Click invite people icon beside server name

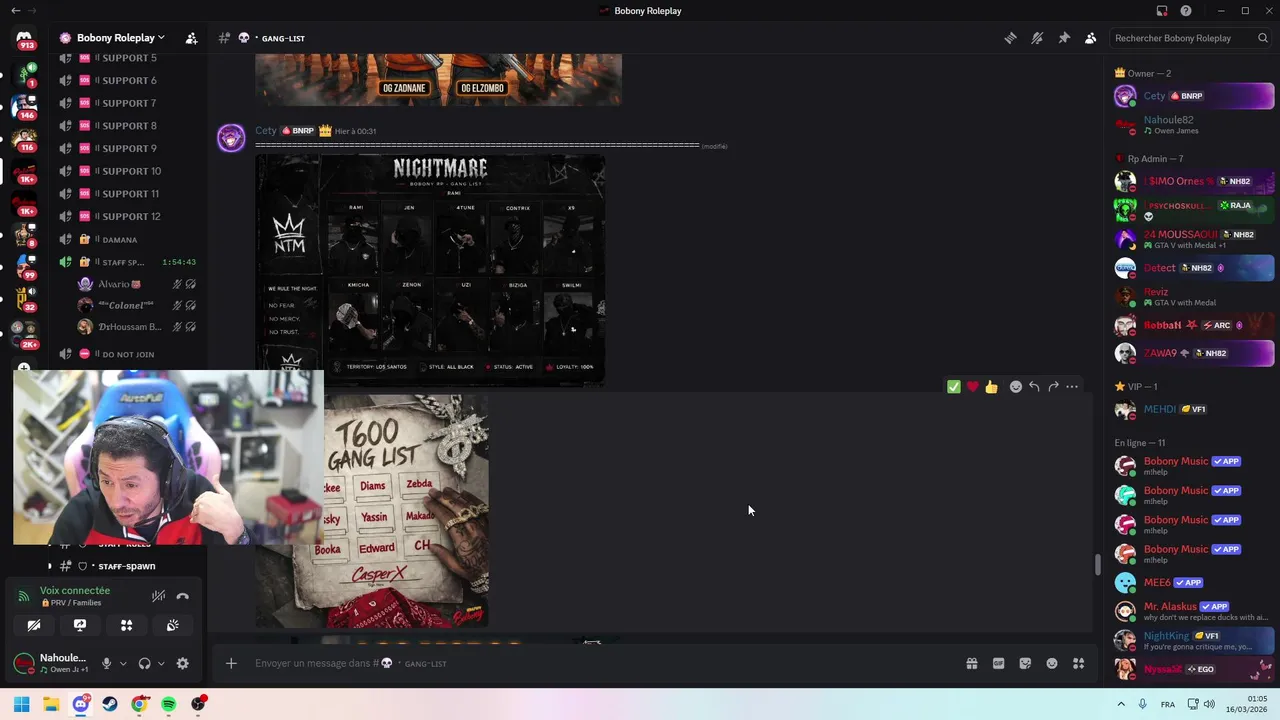pyautogui.click(x=191, y=38)
